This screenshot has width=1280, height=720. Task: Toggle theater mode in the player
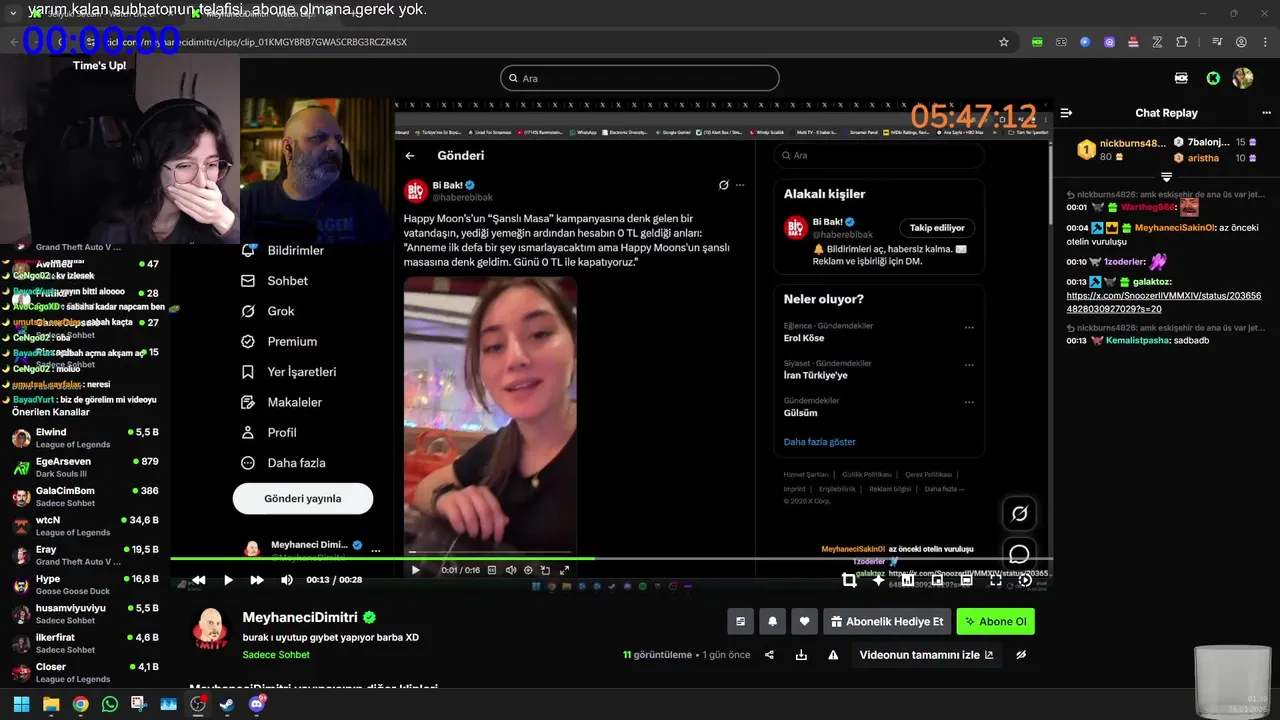pos(966,580)
